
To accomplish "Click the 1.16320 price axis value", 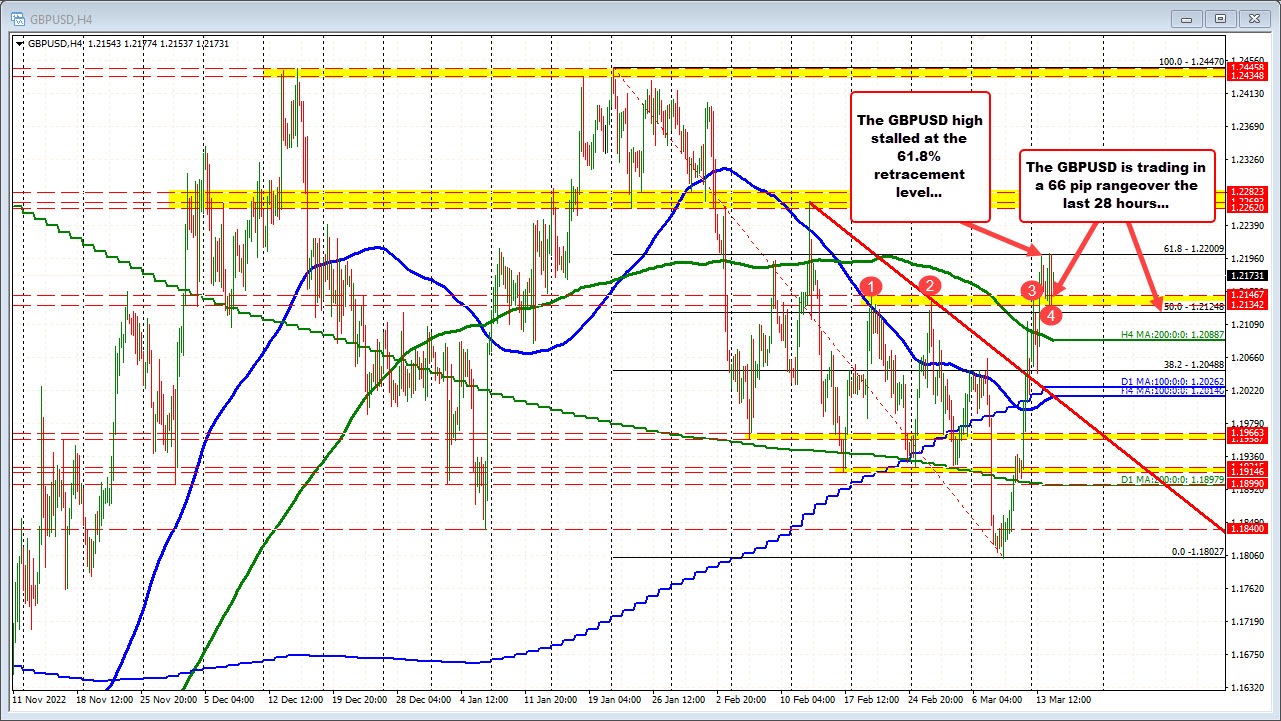I will click(1246, 687).
